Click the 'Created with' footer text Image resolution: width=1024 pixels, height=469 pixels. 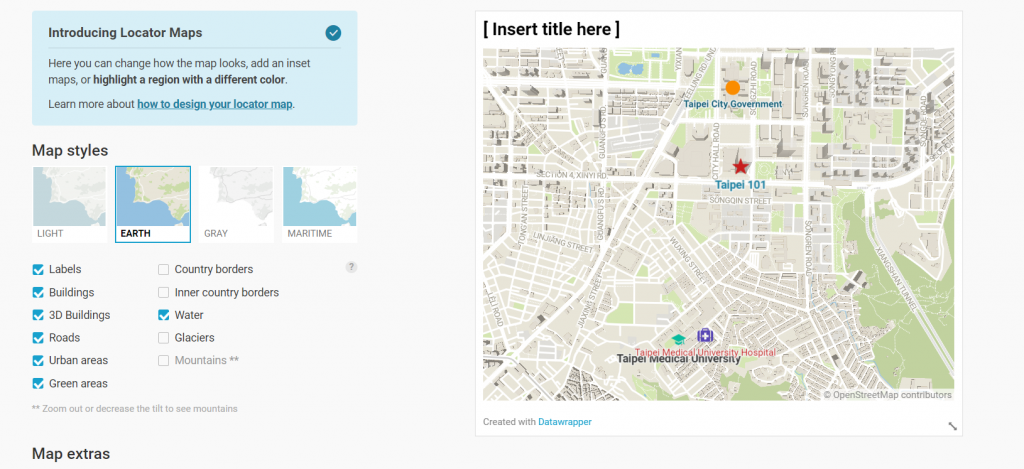509,422
